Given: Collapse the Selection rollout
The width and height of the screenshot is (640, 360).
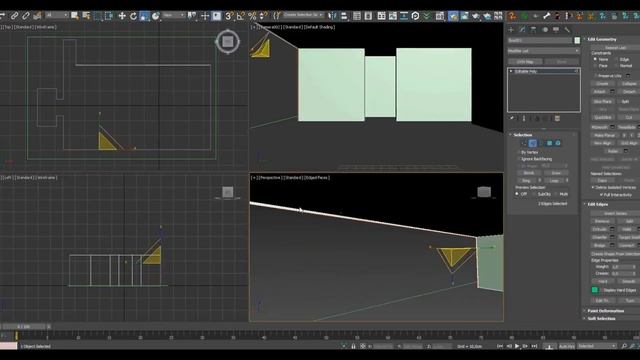Looking at the screenshot, I should click(x=522, y=135).
